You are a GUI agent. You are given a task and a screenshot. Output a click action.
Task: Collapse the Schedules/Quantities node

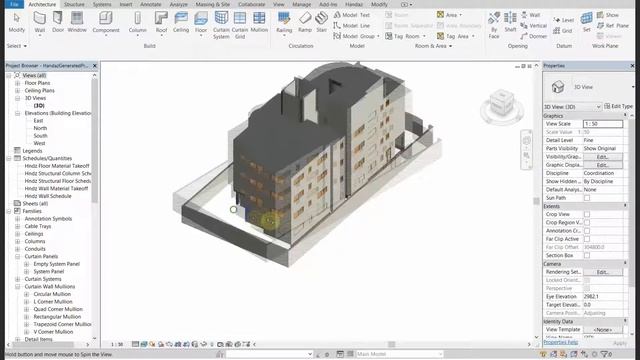click(x=9, y=158)
